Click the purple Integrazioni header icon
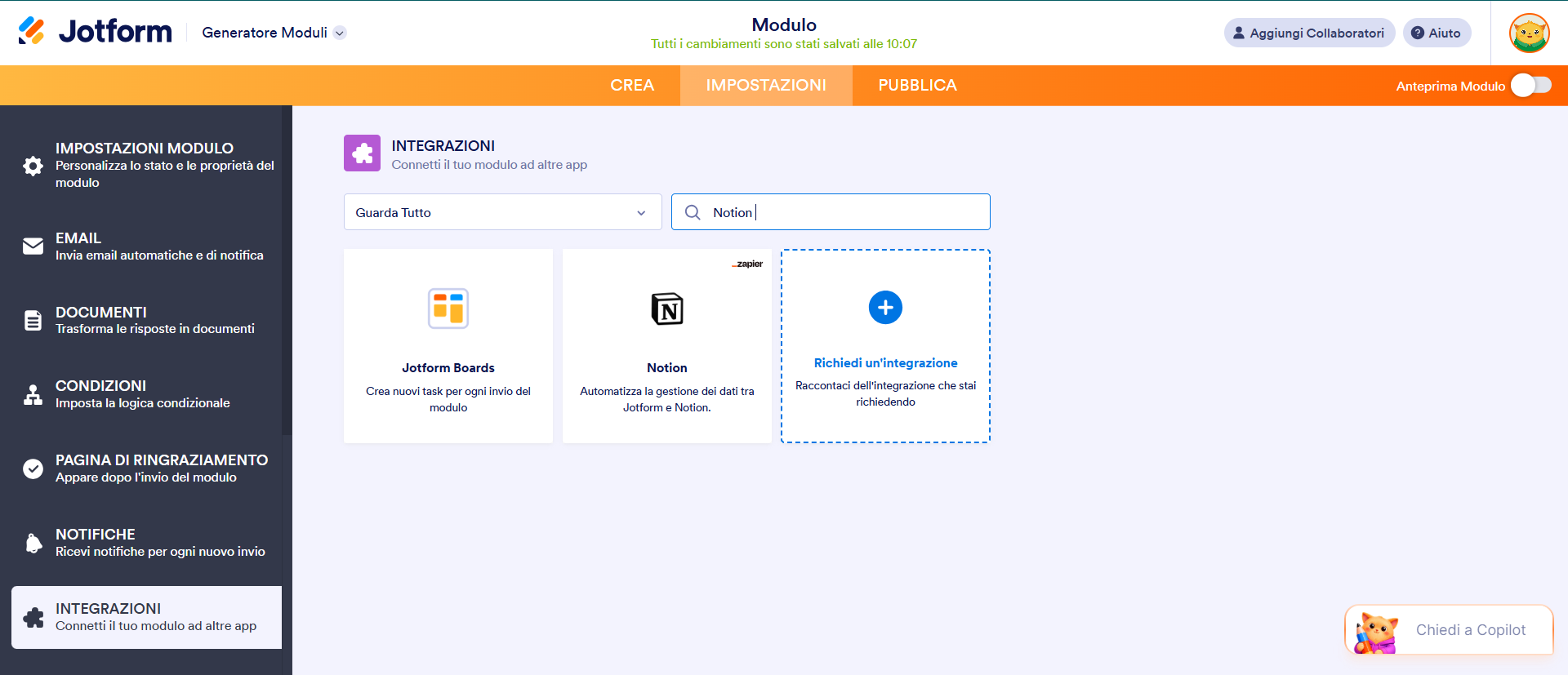The image size is (1568, 675). point(362,153)
